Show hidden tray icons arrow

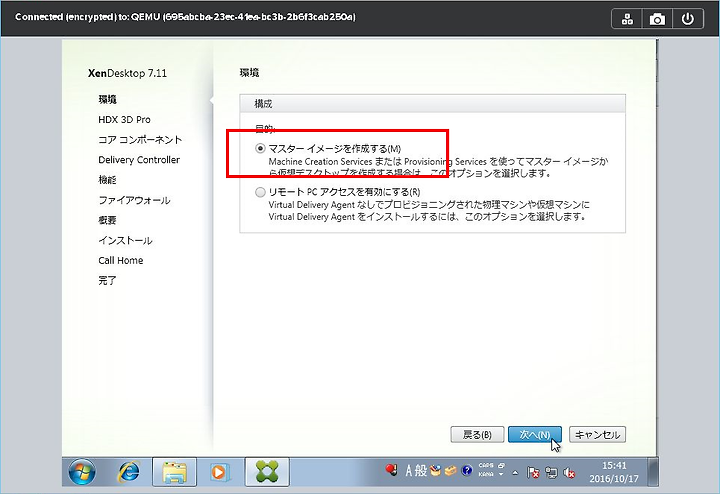tap(516, 472)
